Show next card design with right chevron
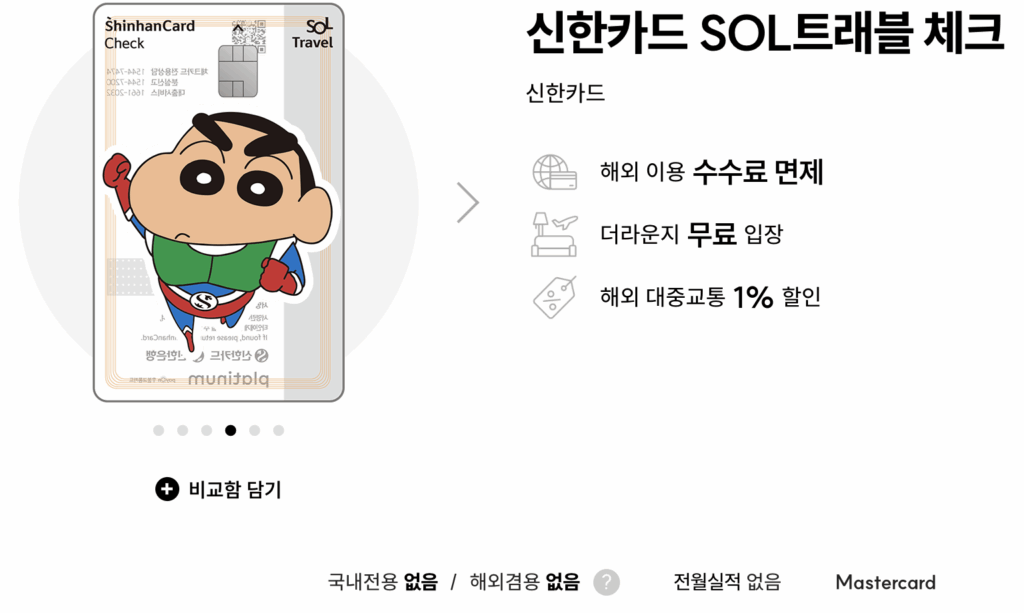Screen dimensions: 1024x613 [x=468, y=203]
